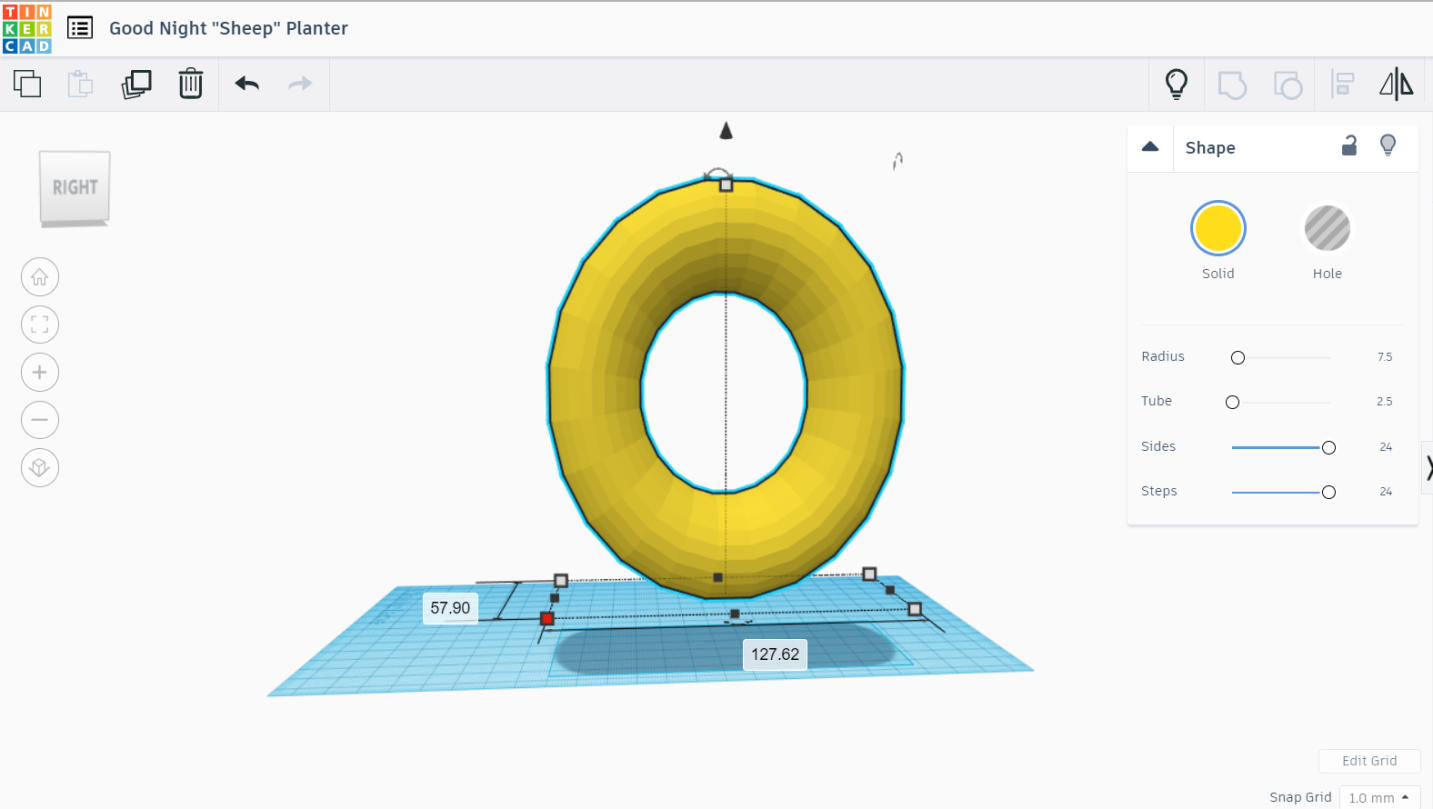Screen dimensions: 1433x809
Task: Click the Ungroup shapes icon
Action: click(x=1288, y=84)
